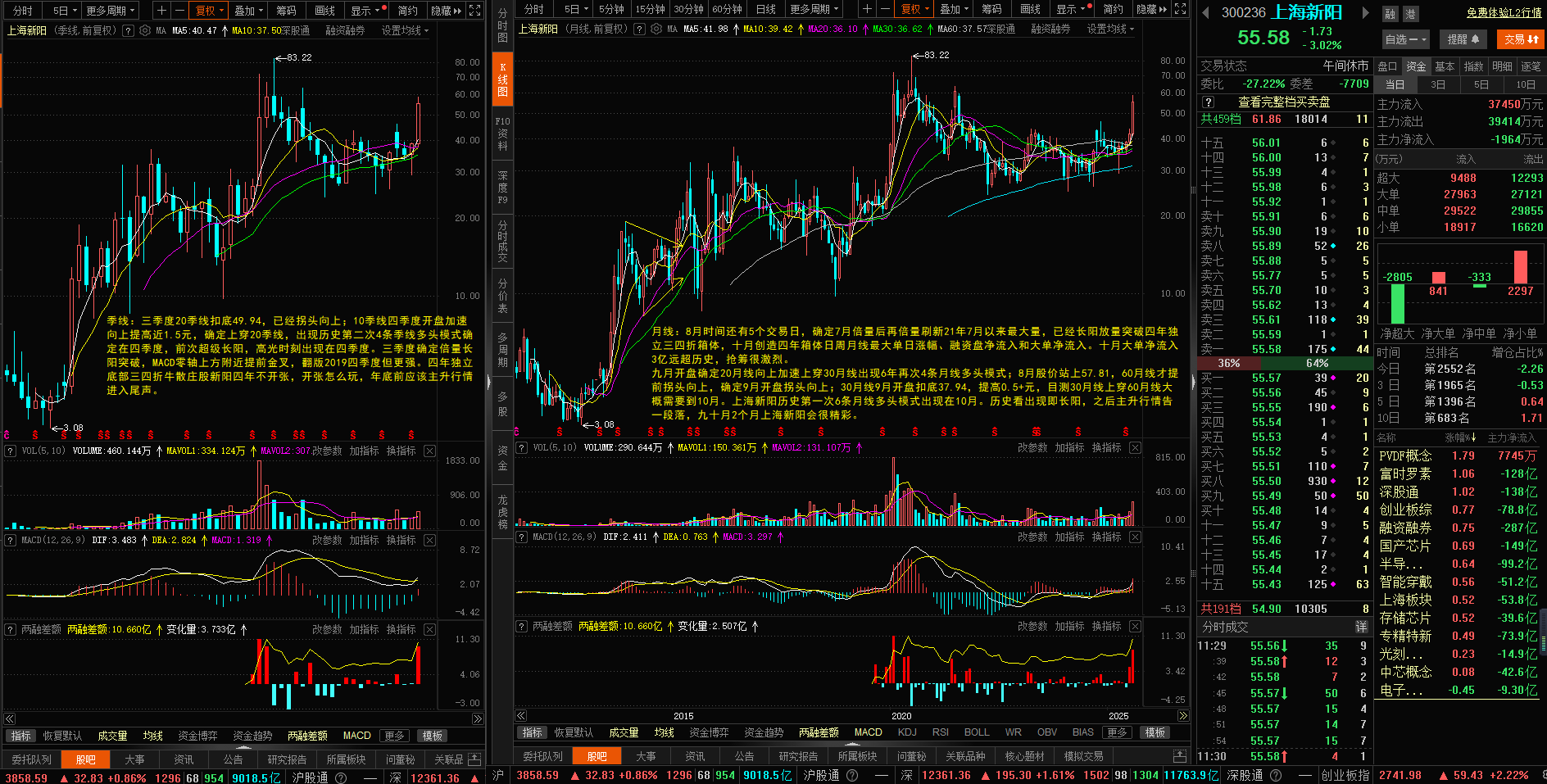Toggle 隐藏 sidebar in right chart toolbar
The image size is (1547, 784).
pos(1152,9)
